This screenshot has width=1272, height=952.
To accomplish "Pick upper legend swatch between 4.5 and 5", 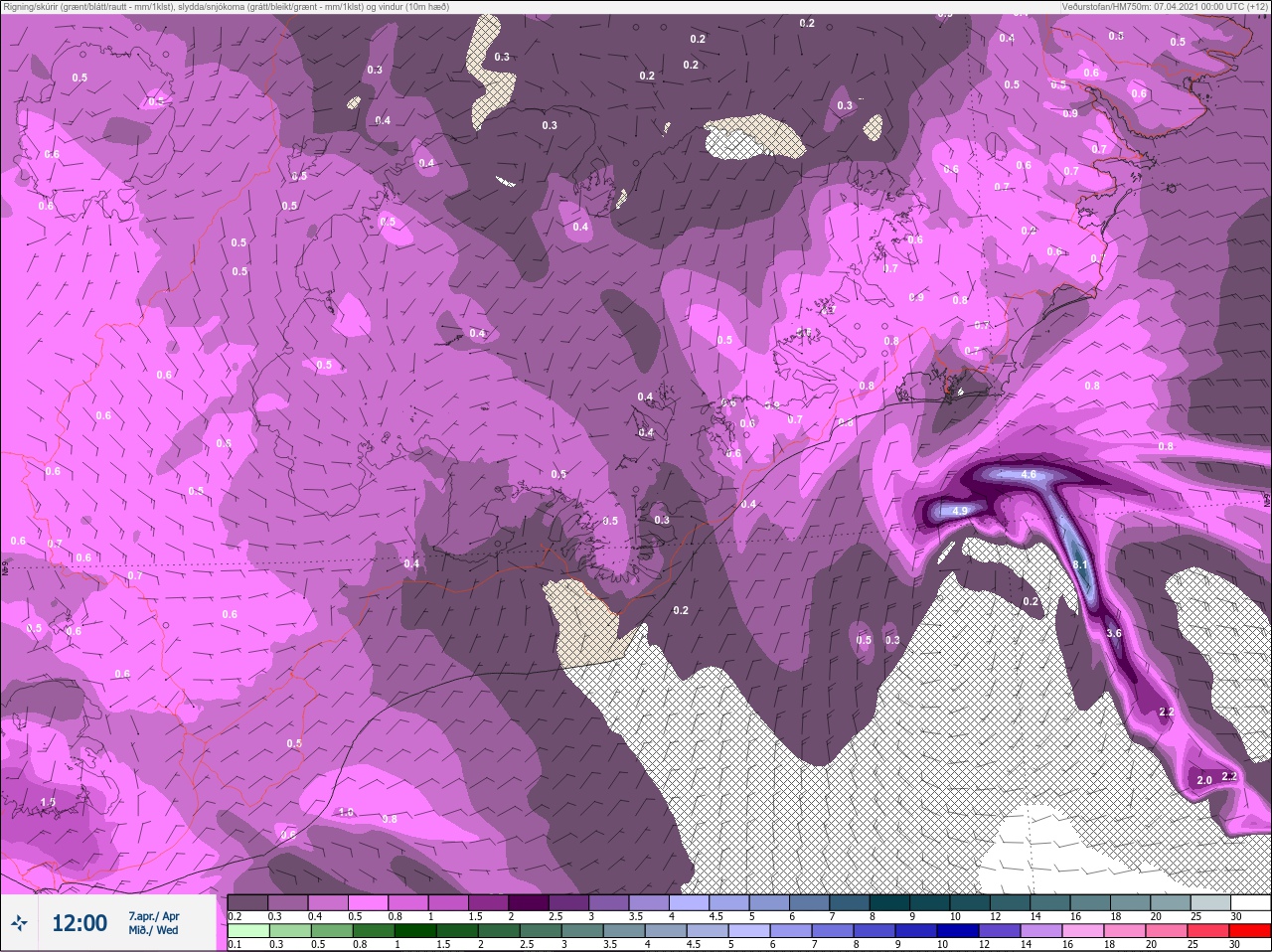I will point(730,902).
